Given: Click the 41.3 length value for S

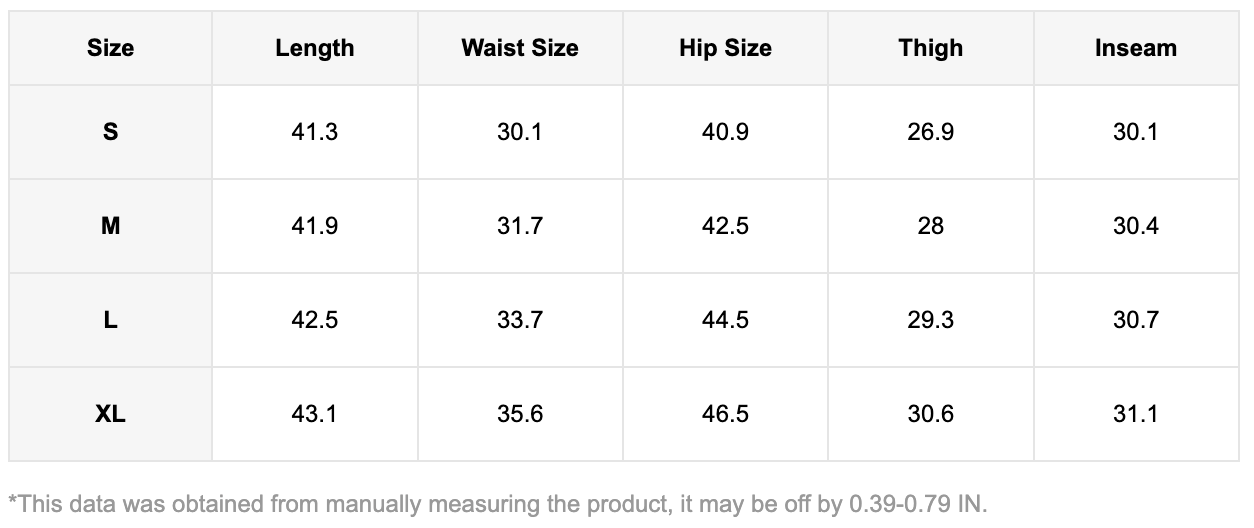Looking at the screenshot, I should (x=315, y=132).
